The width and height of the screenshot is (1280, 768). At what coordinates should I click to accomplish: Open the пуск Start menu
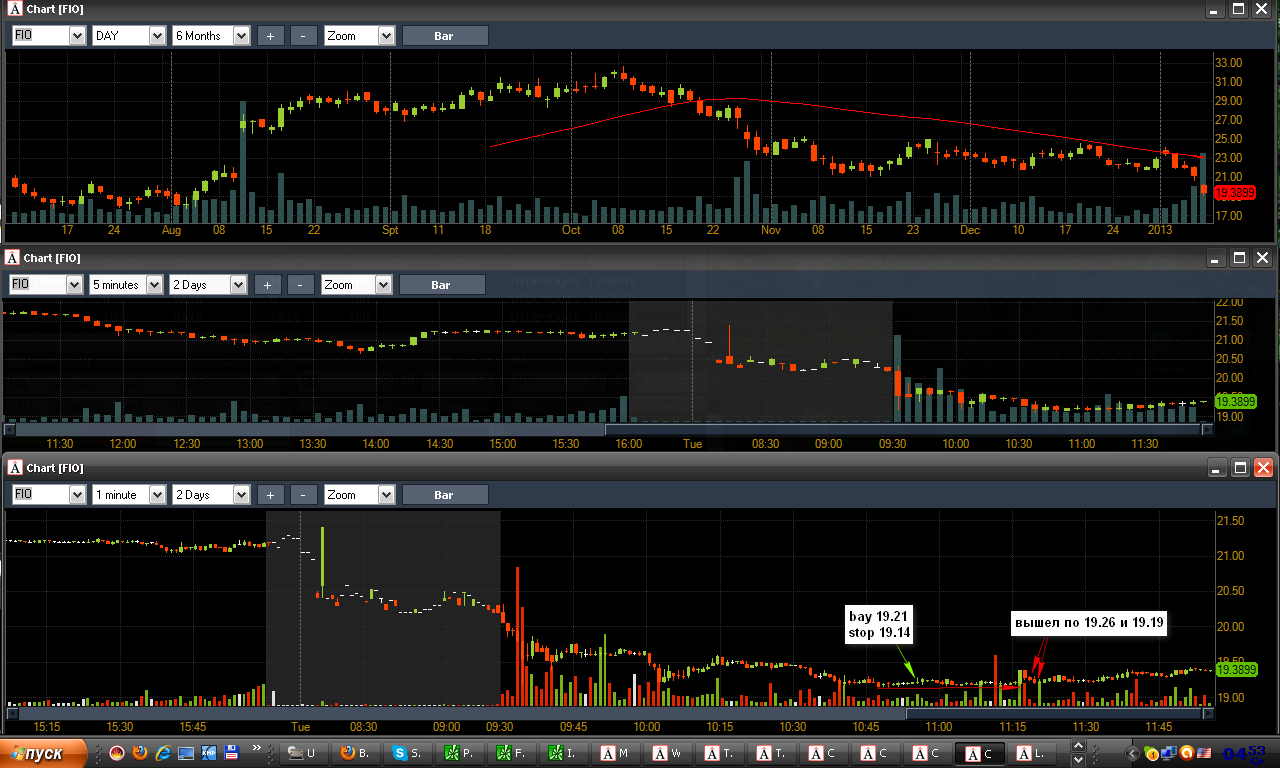pos(39,753)
